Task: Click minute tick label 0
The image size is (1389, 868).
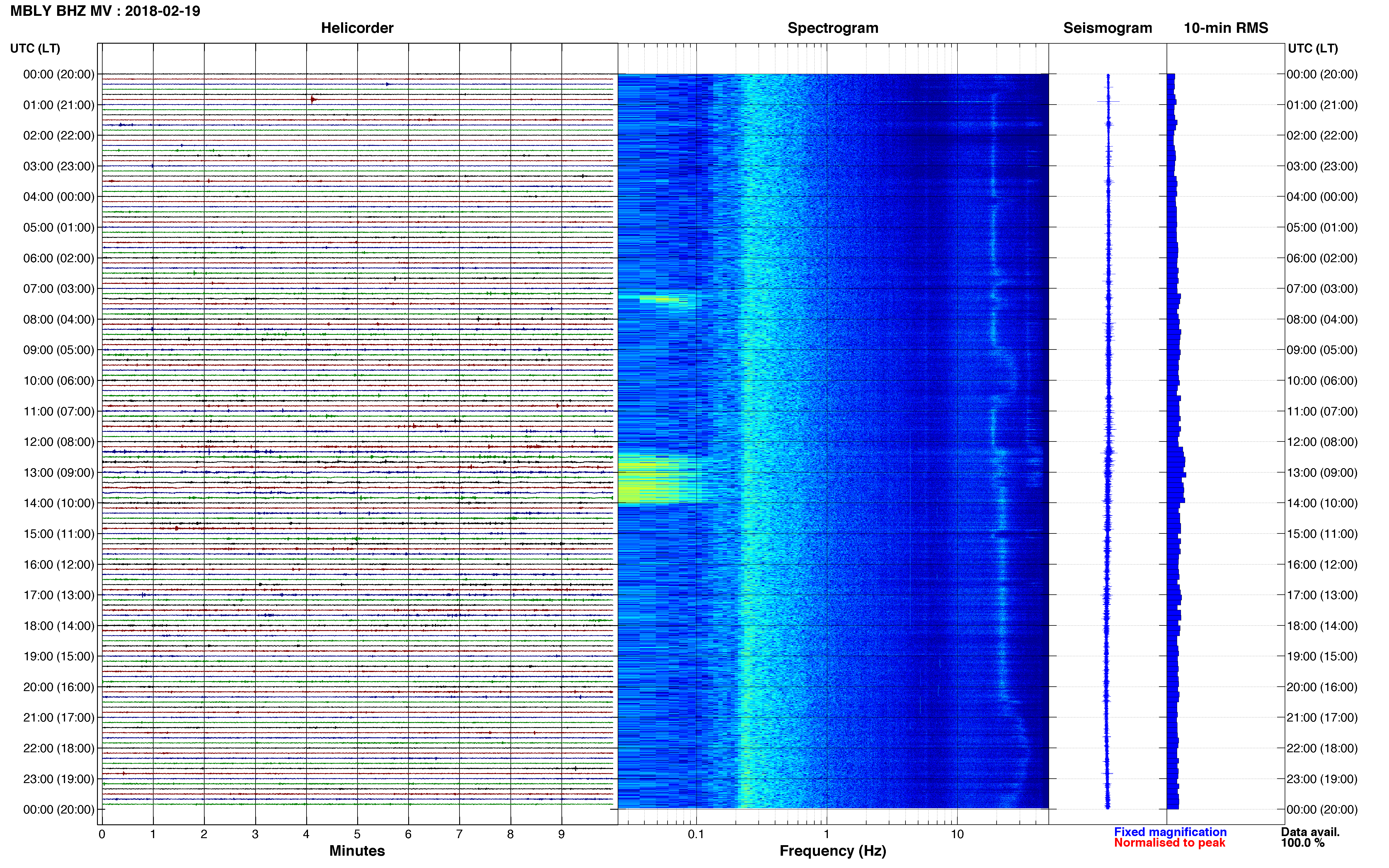Action: pyautogui.click(x=102, y=834)
